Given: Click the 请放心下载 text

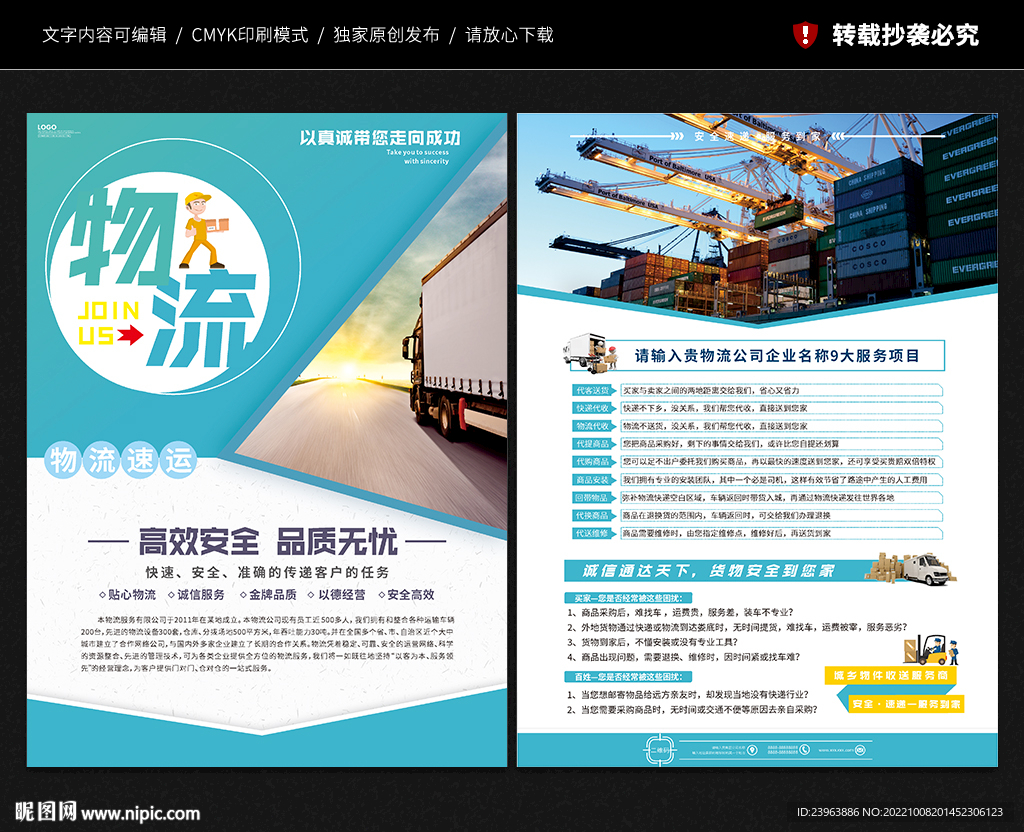Looking at the screenshot, I should click(509, 35).
